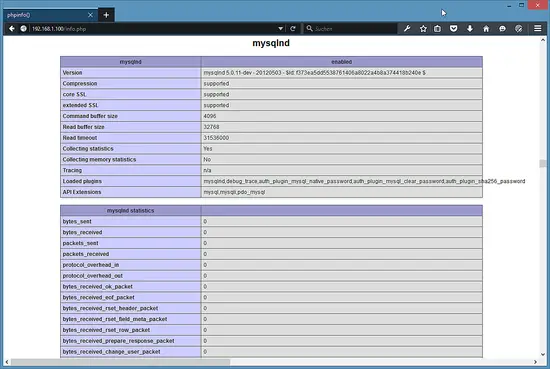The image size is (550, 369).
Task: Open the striped round toolbar icon
Action: click(x=518, y=29)
